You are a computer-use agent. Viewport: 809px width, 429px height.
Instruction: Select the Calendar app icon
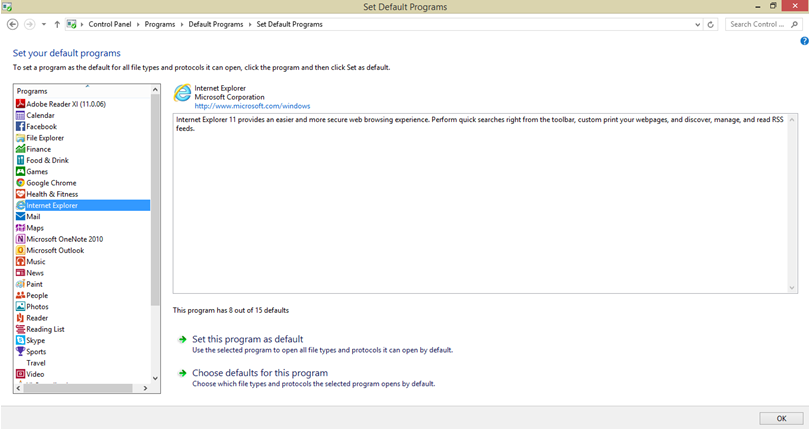click(x=21, y=115)
